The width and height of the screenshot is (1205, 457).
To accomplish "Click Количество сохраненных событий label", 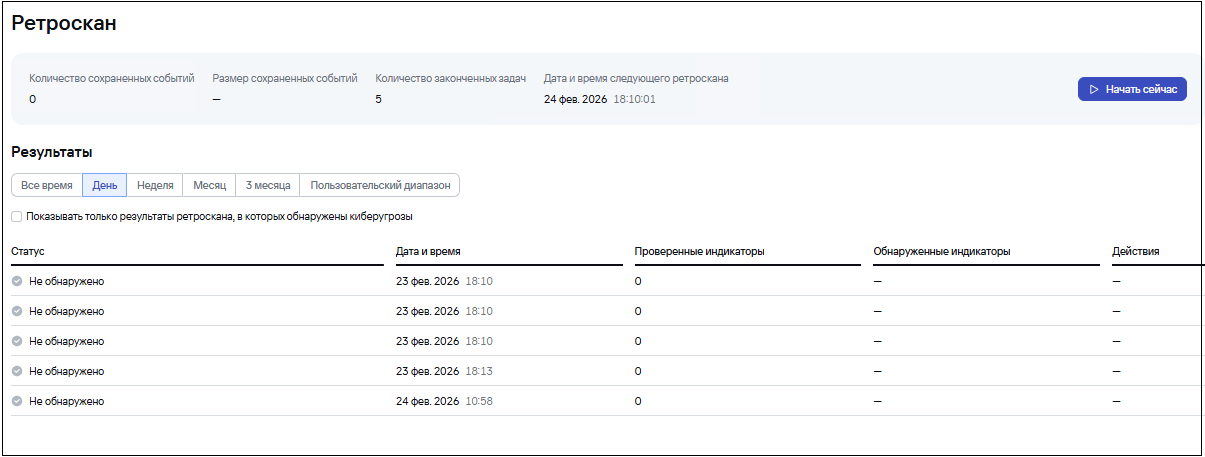I will [112, 77].
